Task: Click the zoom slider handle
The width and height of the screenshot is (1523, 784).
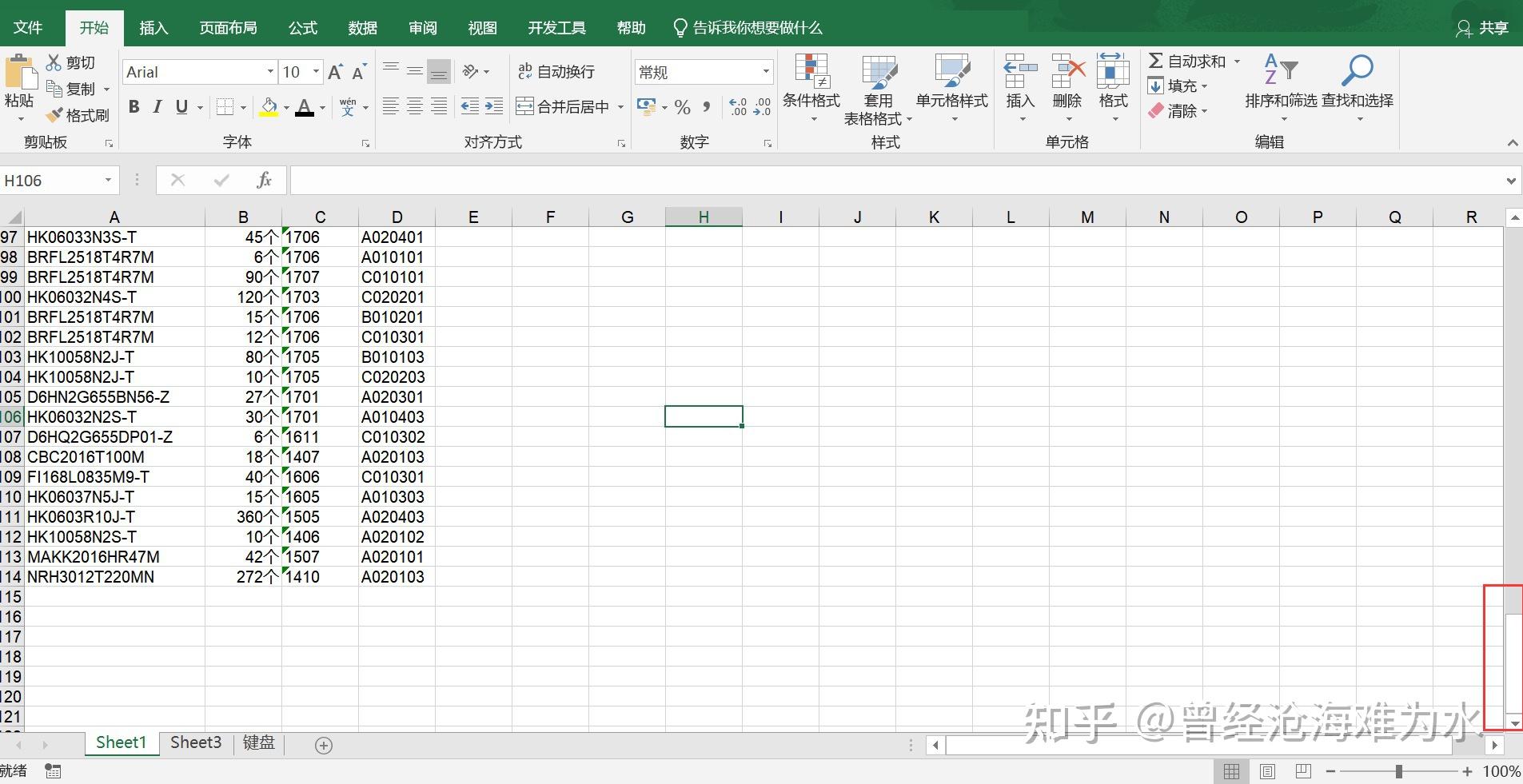Action: click(1398, 771)
